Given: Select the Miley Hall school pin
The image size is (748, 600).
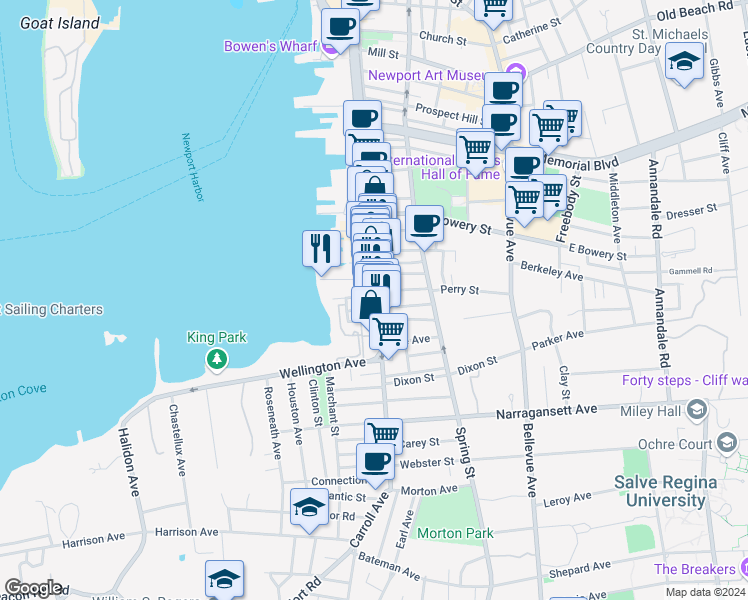Looking at the screenshot, I should 696,410.
